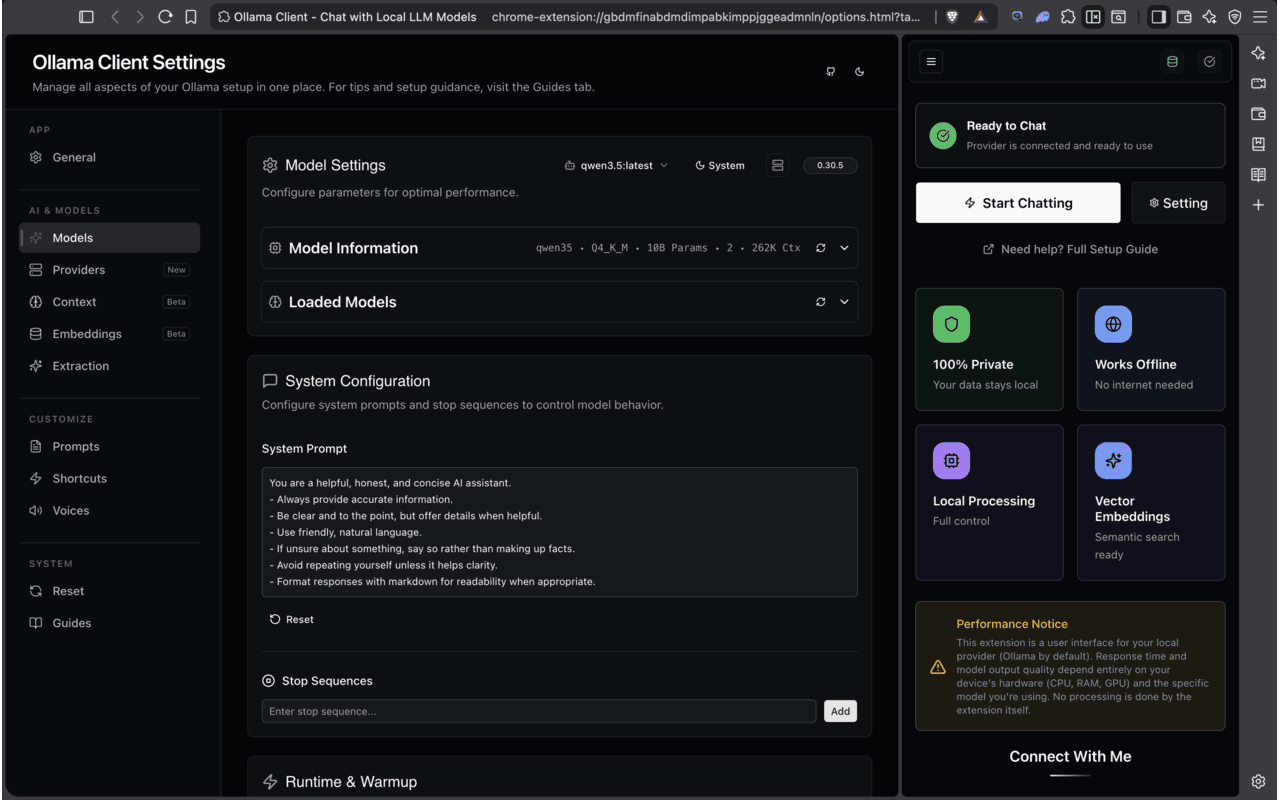Switch to the Embeddings tab
1280x800 pixels.
point(110,334)
